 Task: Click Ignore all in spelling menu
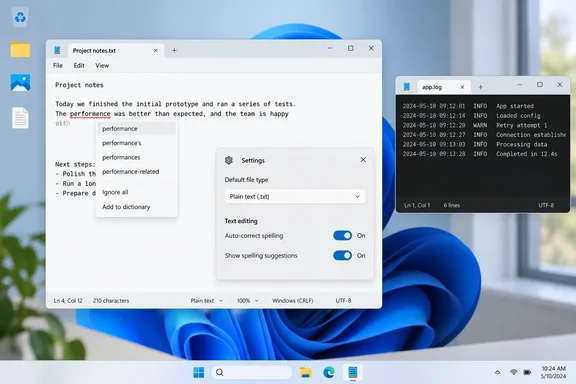136,192
